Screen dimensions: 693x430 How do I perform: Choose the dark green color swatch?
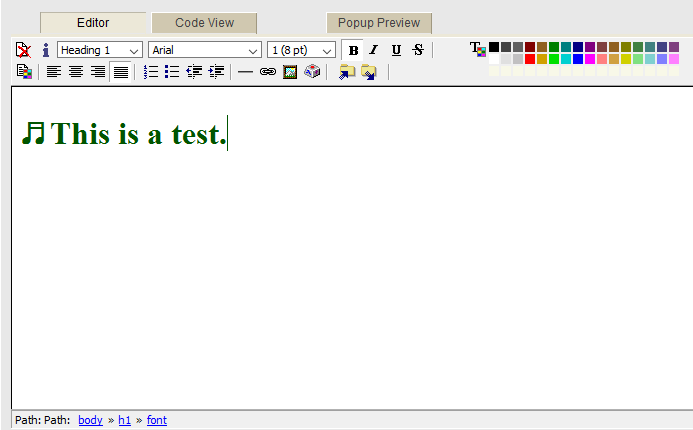pyautogui.click(x=554, y=47)
